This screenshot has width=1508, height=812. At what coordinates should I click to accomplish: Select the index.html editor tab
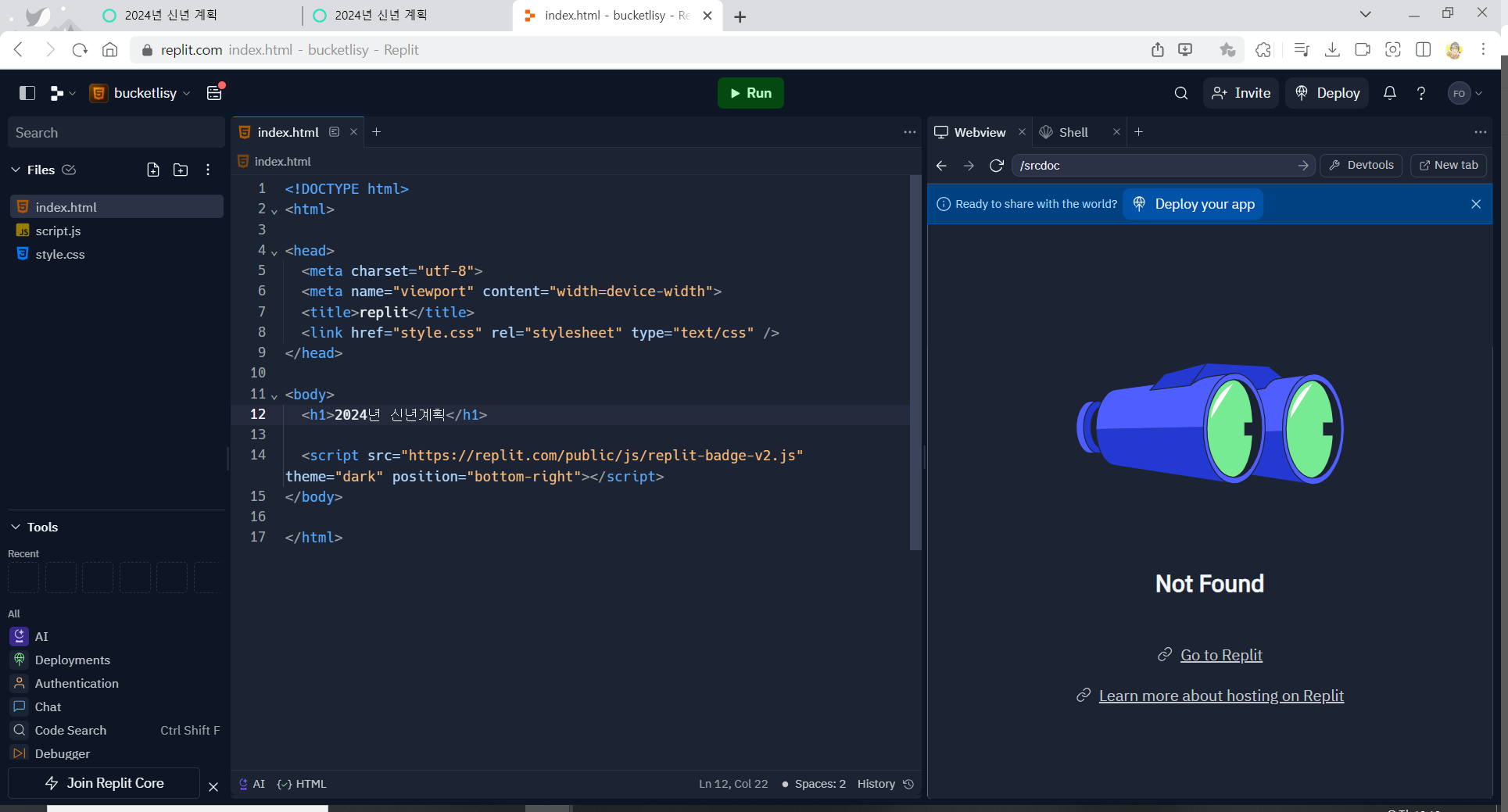(288, 132)
